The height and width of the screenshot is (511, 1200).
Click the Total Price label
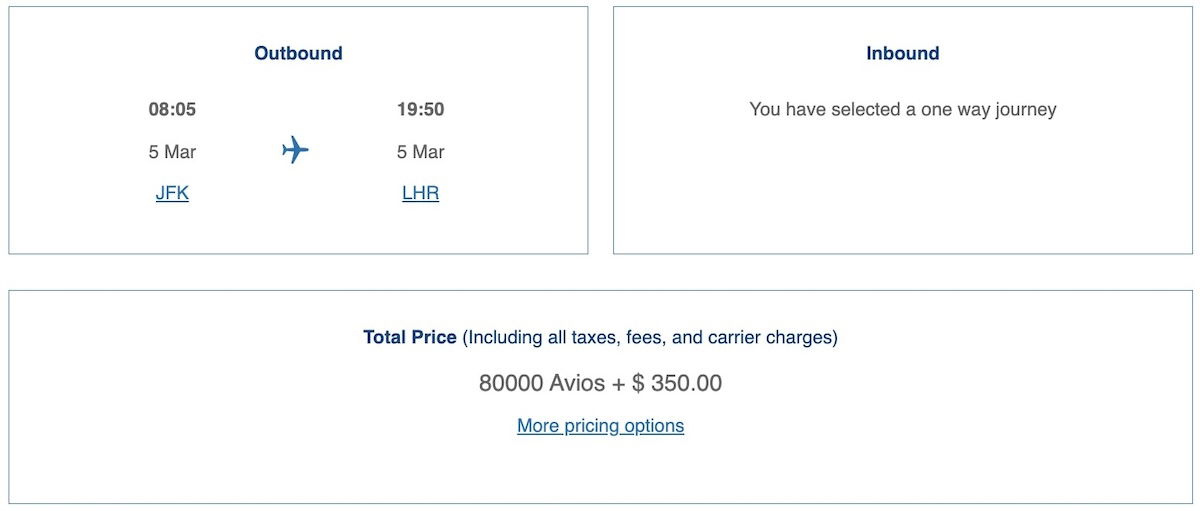coord(410,338)
